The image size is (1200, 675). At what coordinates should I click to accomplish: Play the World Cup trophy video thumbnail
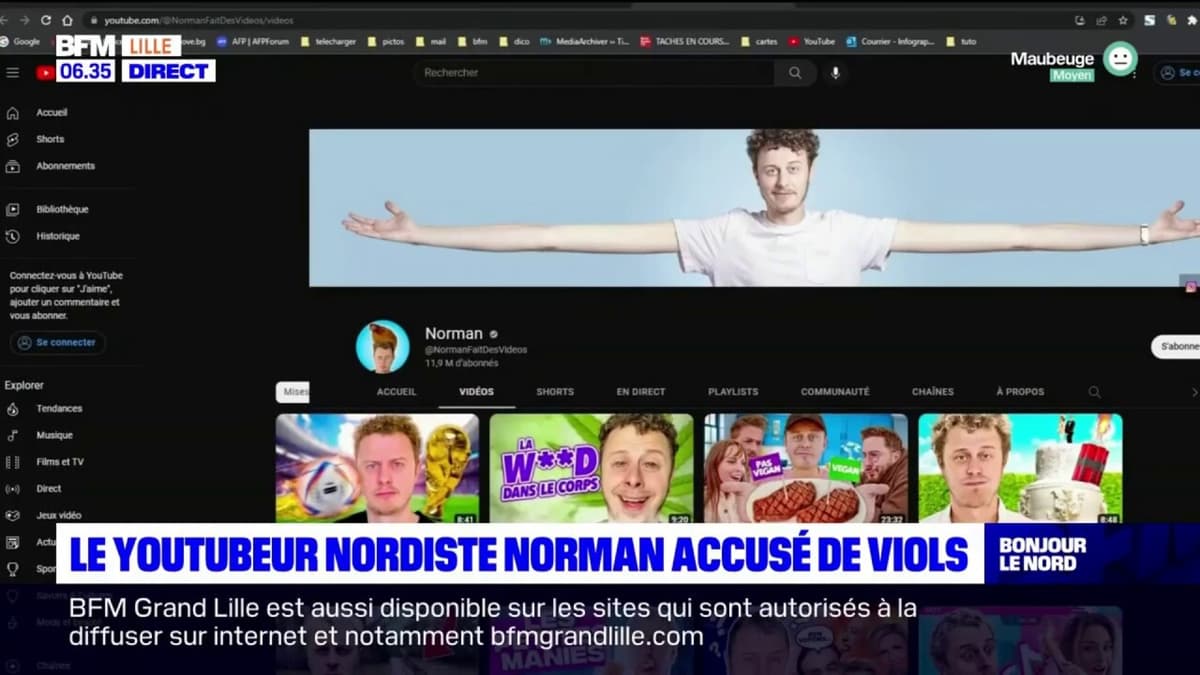click(377, 468)
